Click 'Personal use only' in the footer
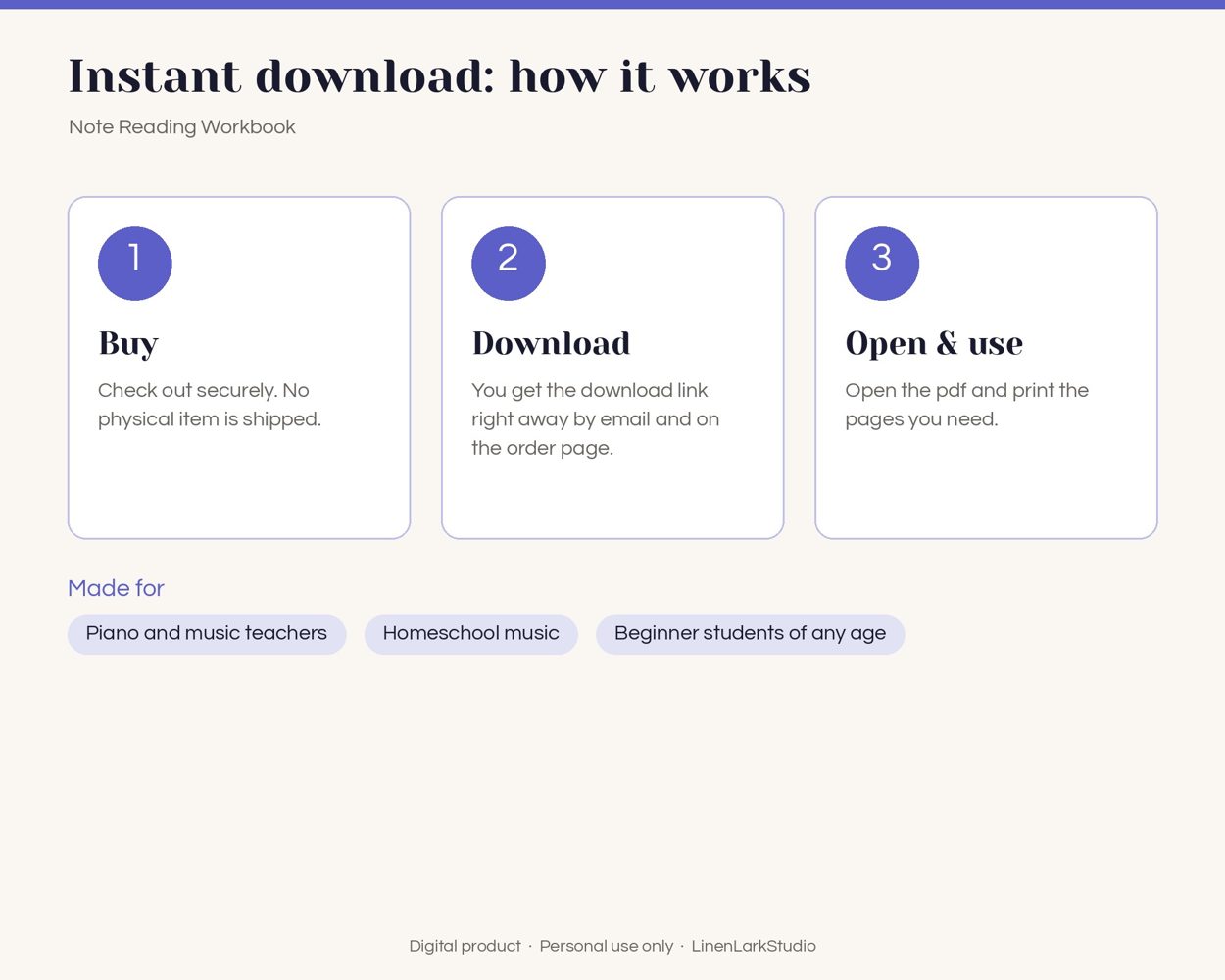Image resolution: width=1225 pixels, height=980 pixels. click(607, 946)
